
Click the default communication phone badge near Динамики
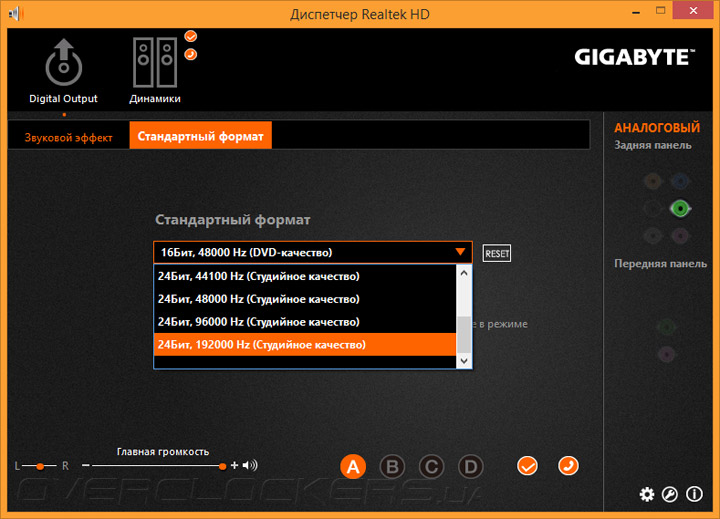tap(191, 55)
